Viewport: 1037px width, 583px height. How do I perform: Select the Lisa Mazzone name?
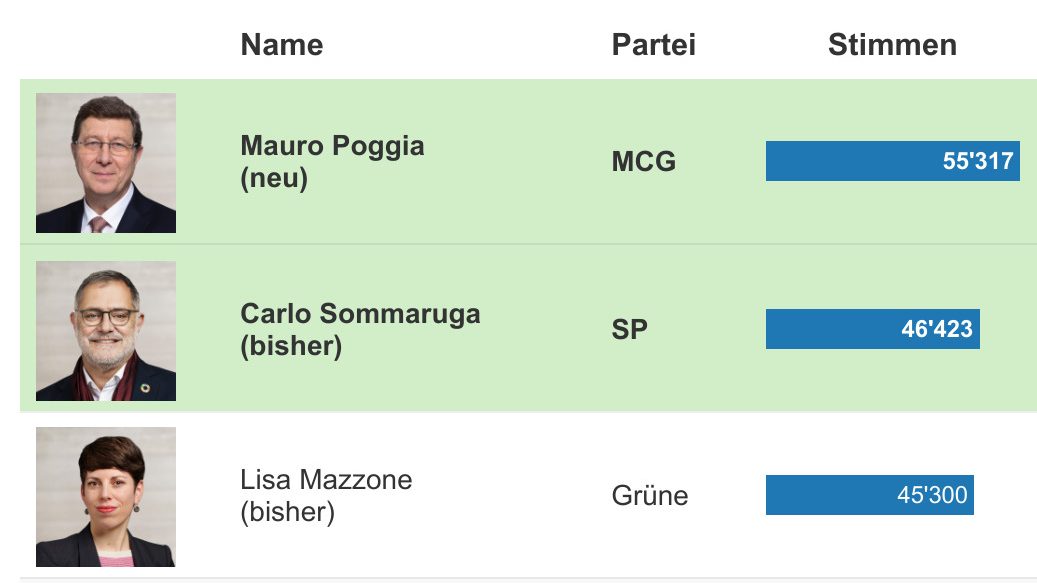point(326,480)
